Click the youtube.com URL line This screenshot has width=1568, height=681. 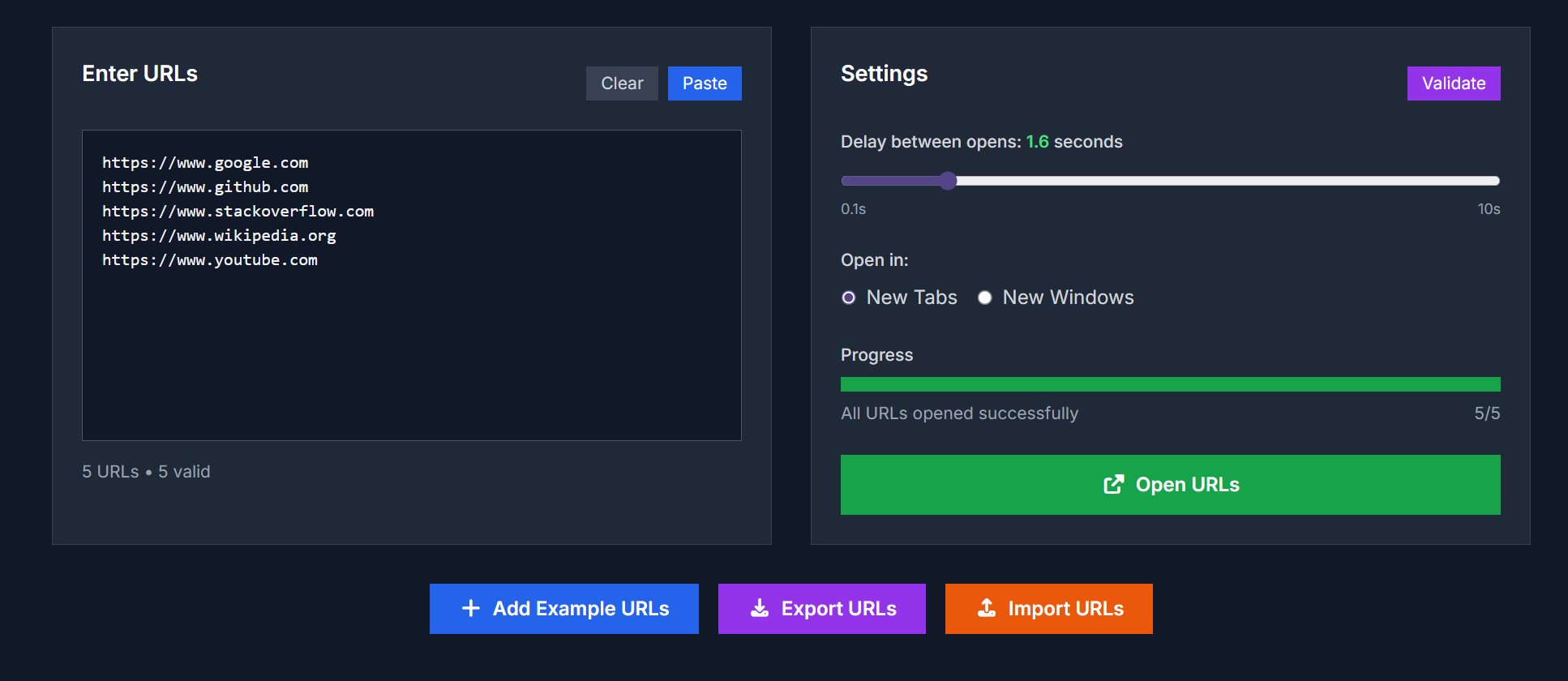pos(210,260)
